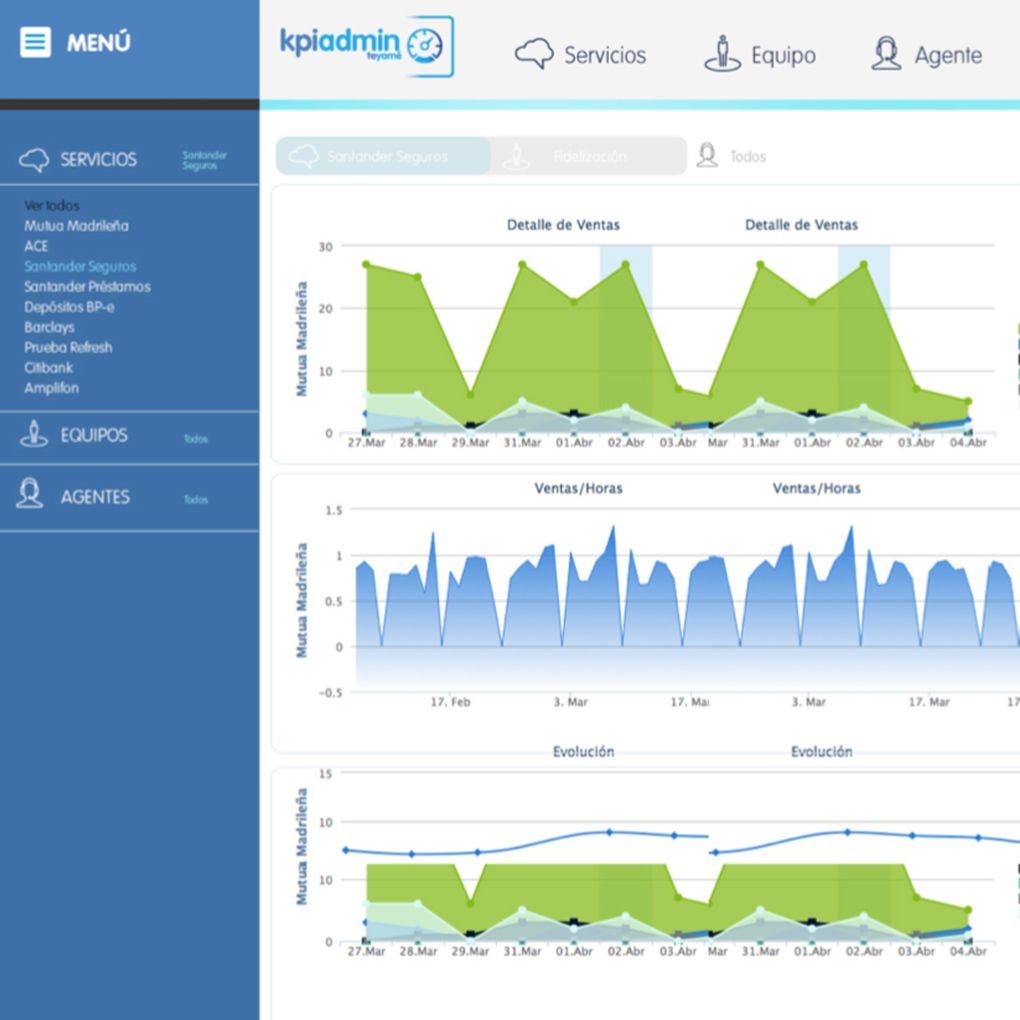Open the hamburger menu icon
This screenshot has width=1020, height=1020.
coord(35,43)
